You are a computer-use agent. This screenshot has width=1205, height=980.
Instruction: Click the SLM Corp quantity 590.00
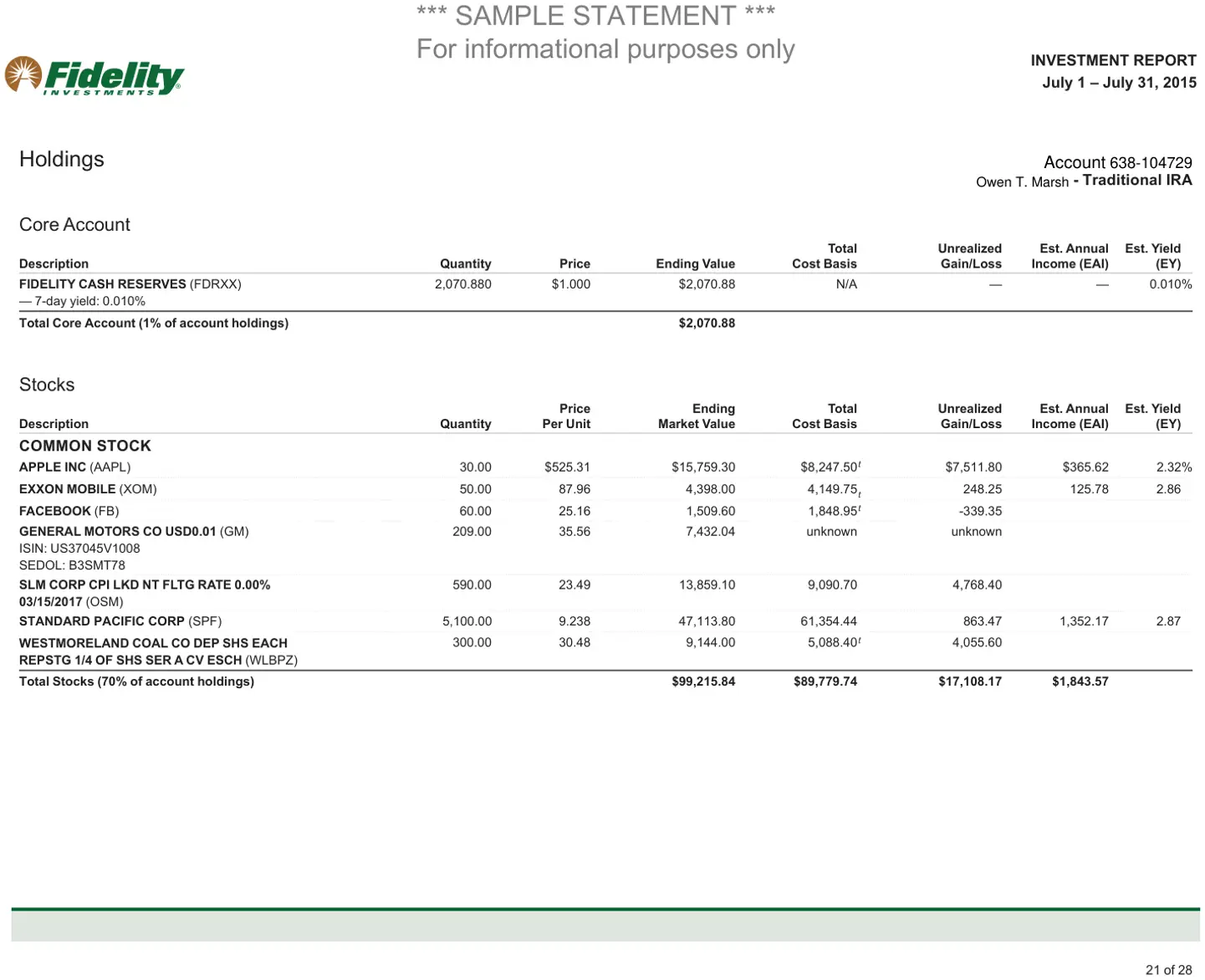point(472,585)
